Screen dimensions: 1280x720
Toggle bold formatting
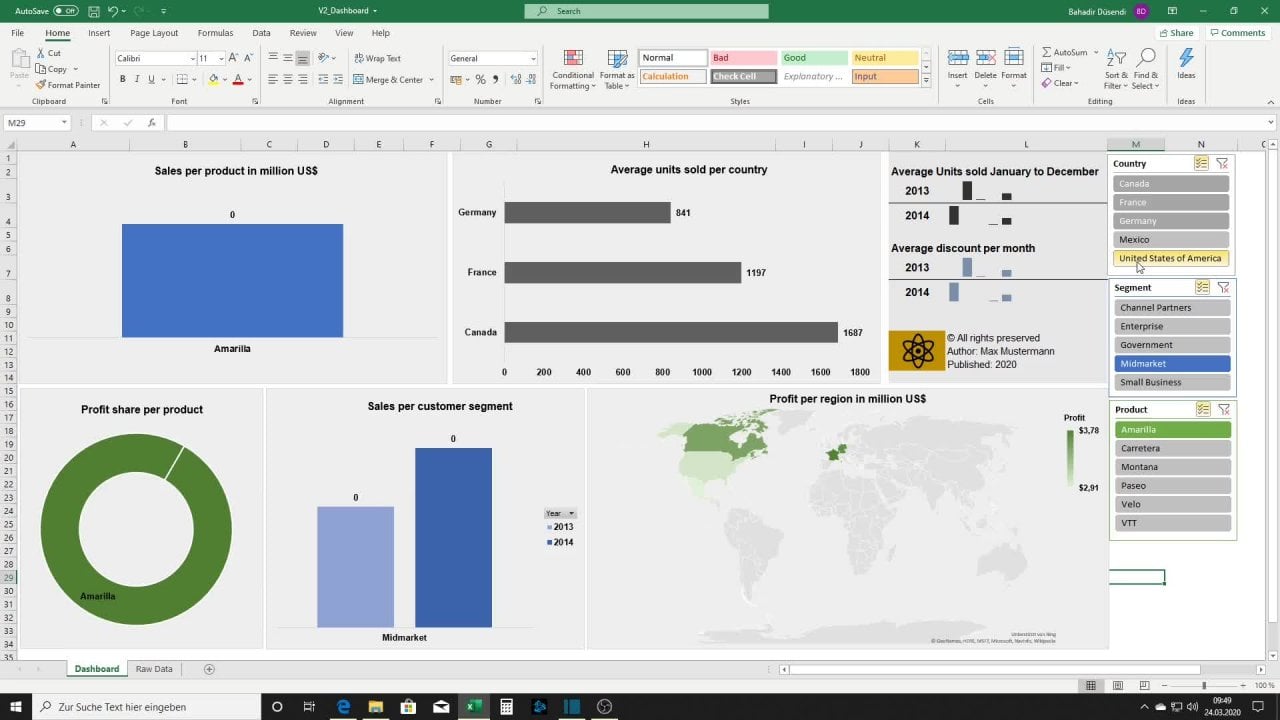122,80
